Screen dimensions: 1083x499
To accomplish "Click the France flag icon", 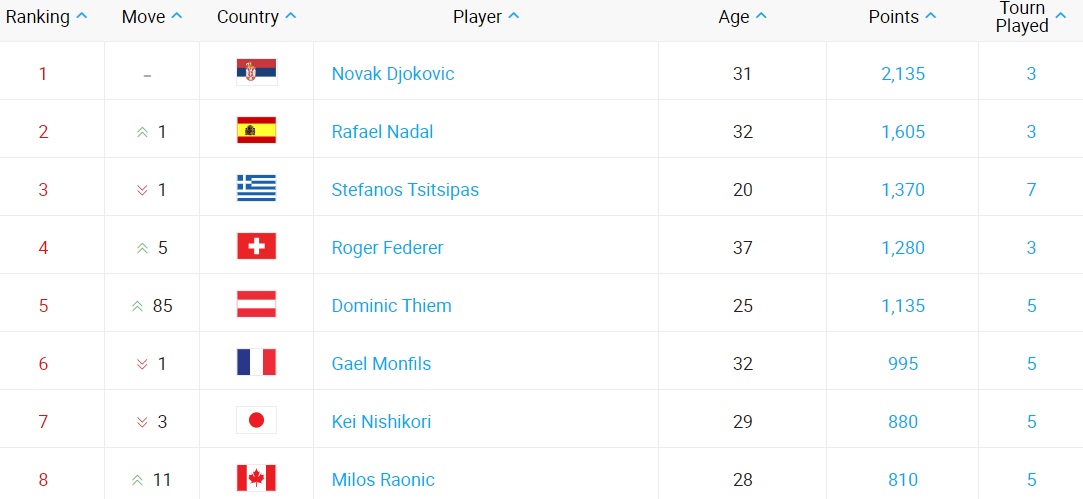I will click(x=256, y=363).
